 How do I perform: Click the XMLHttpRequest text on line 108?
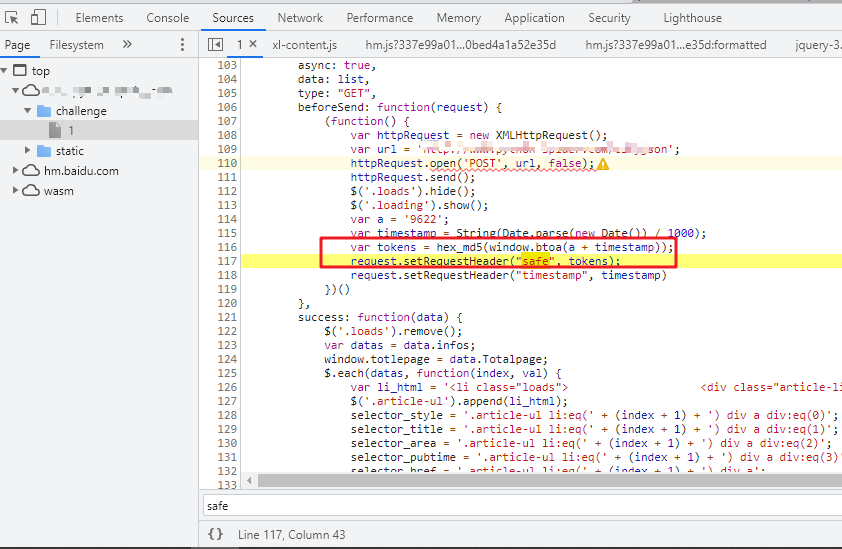click(542, 135)
